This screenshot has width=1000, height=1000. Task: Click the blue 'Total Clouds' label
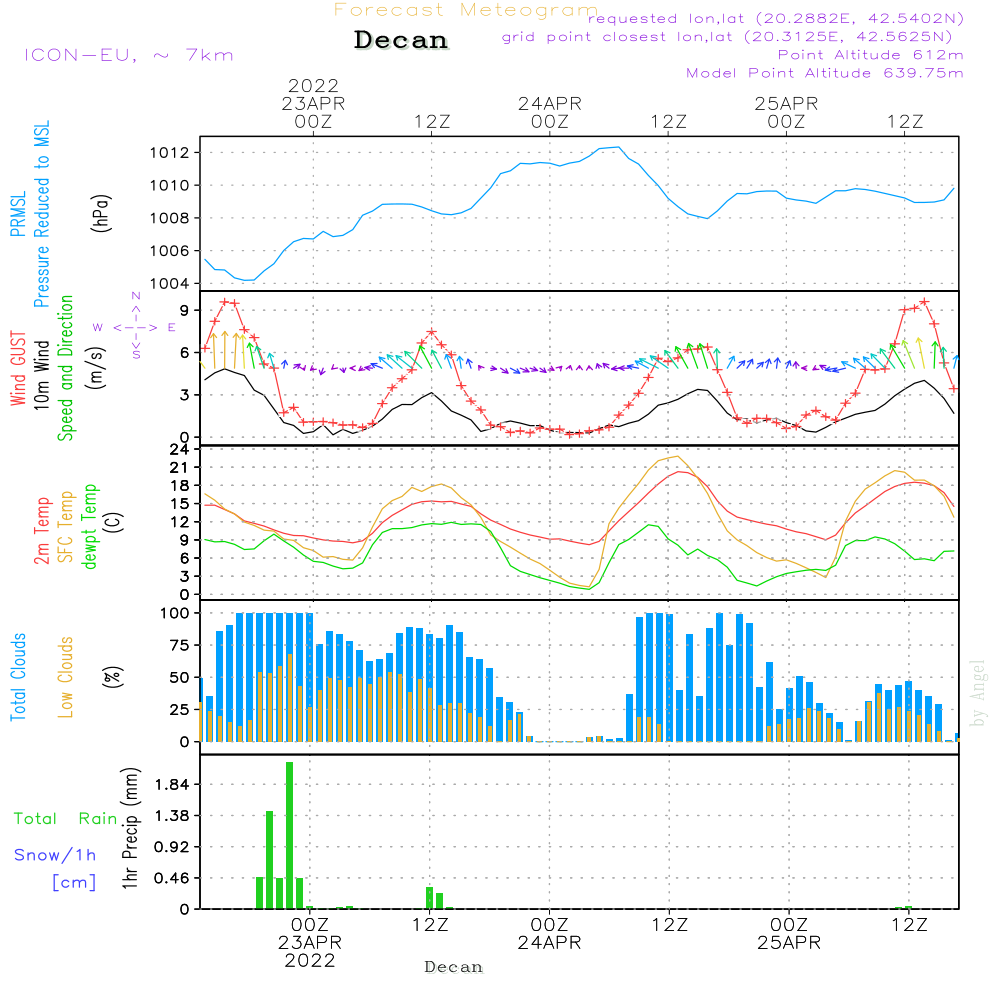pyautogui.click(x=18, y=677)
